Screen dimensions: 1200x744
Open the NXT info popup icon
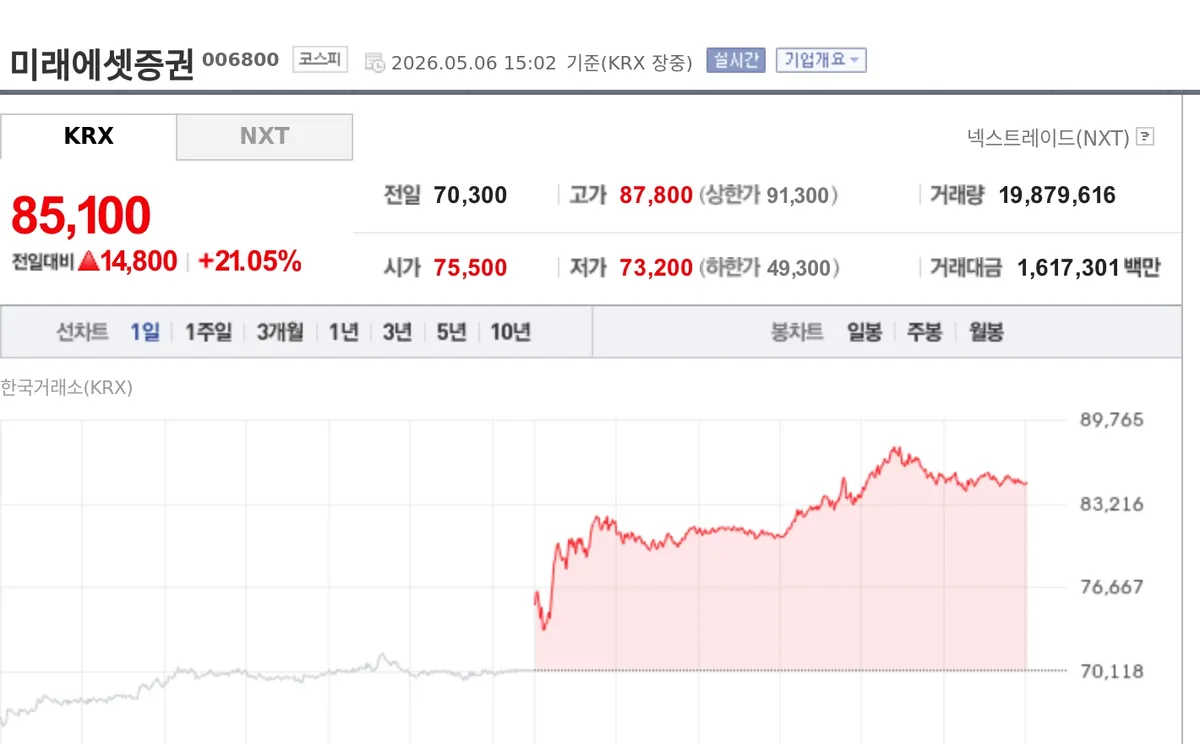[1145, 137]
